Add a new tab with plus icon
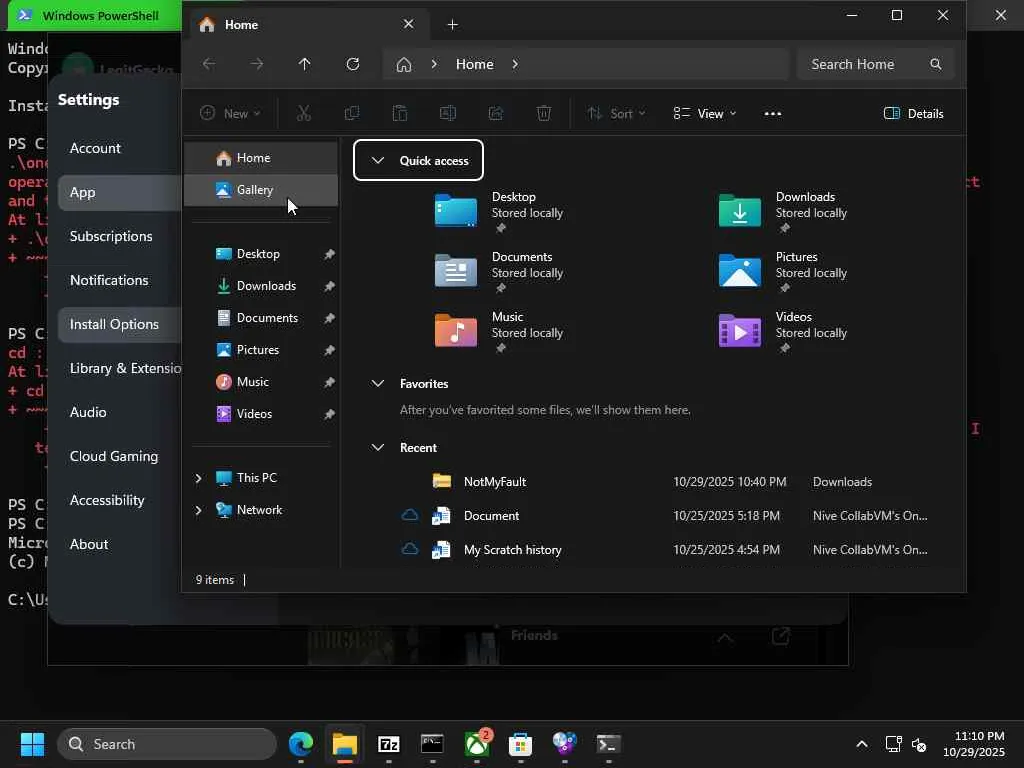This screenshot has height=768, width=1024. pos(453,25)
